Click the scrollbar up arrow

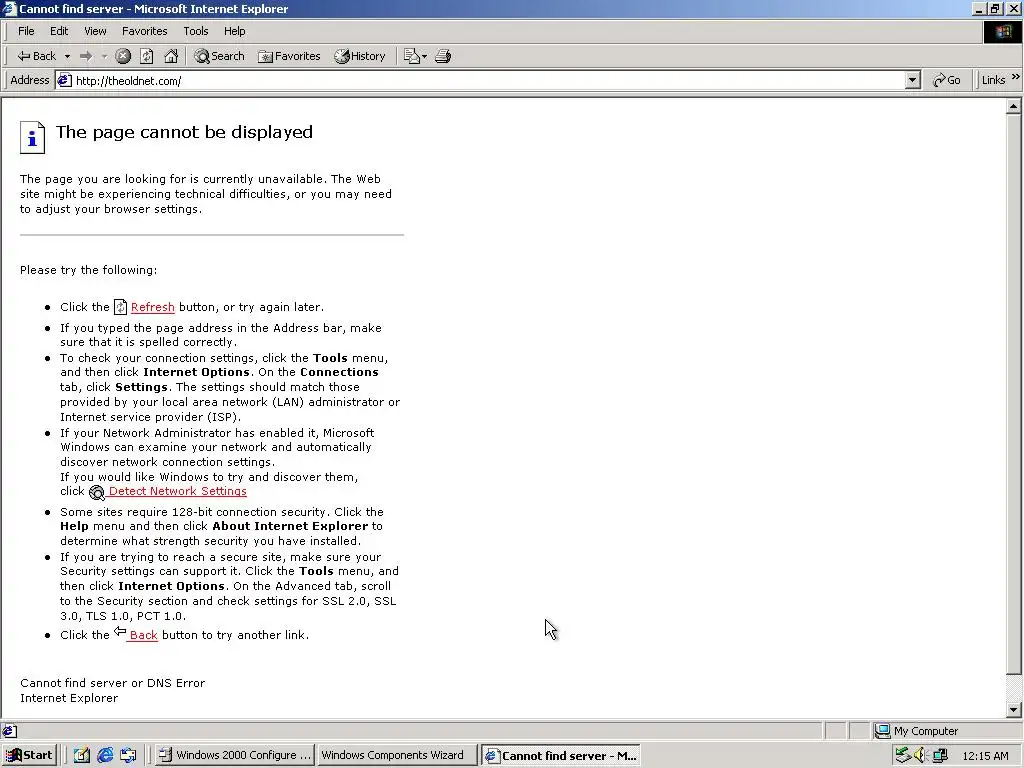click(x=1013, y=106)
